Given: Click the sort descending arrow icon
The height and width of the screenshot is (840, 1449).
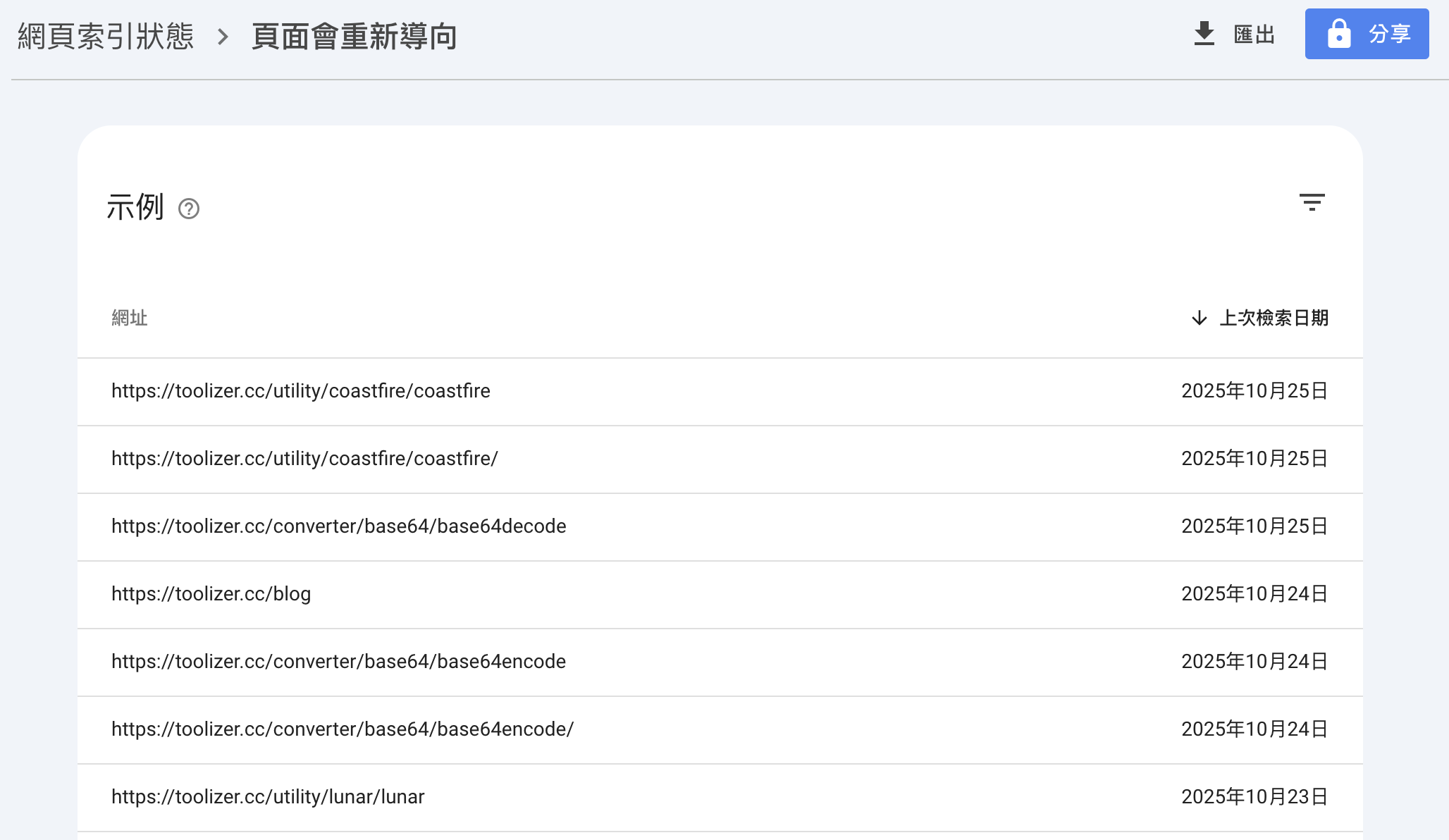Looking at the screenshot, I should 1199,318.
